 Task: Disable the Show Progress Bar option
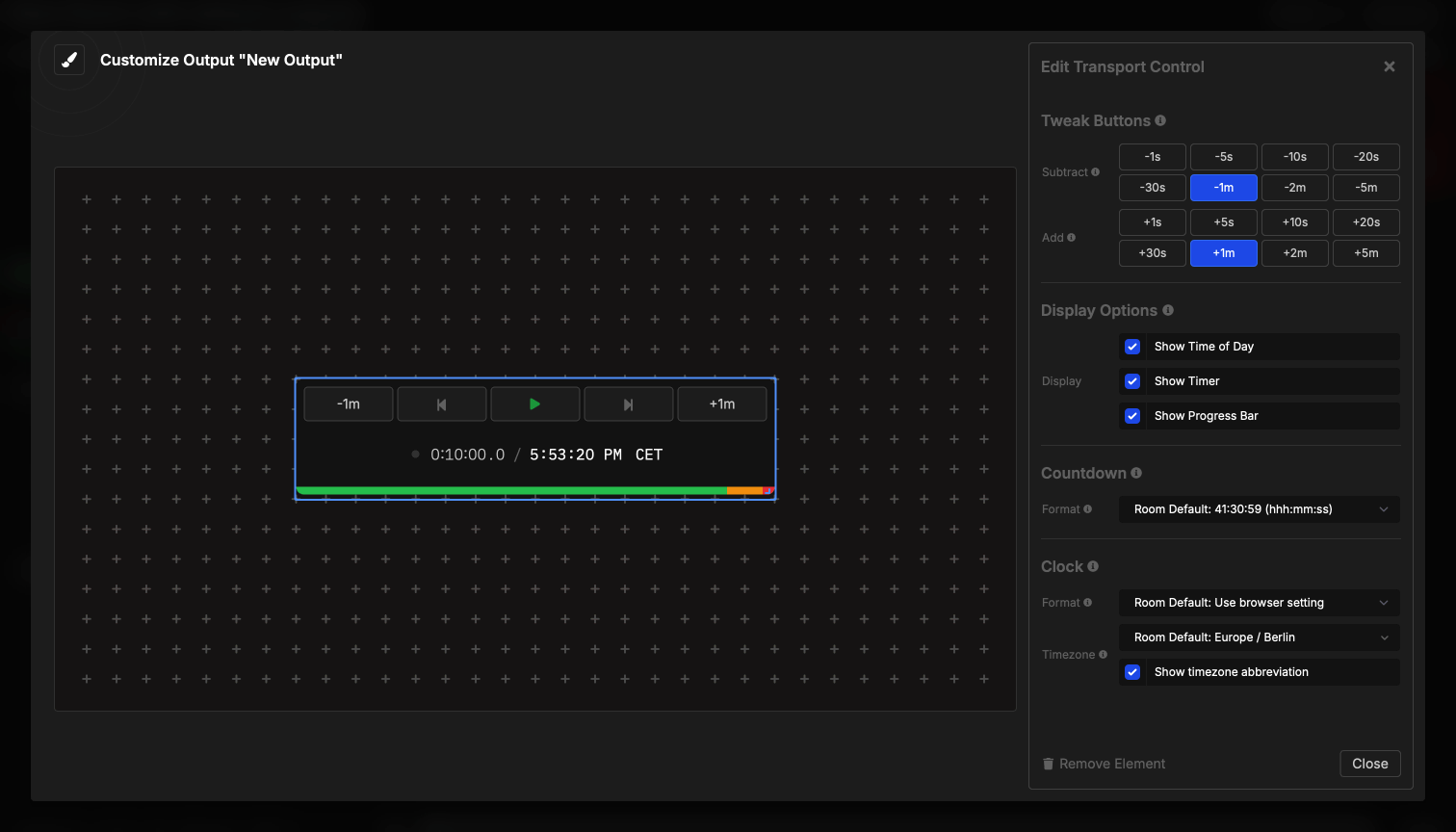pyautogui.click(x=1132, y=415)
